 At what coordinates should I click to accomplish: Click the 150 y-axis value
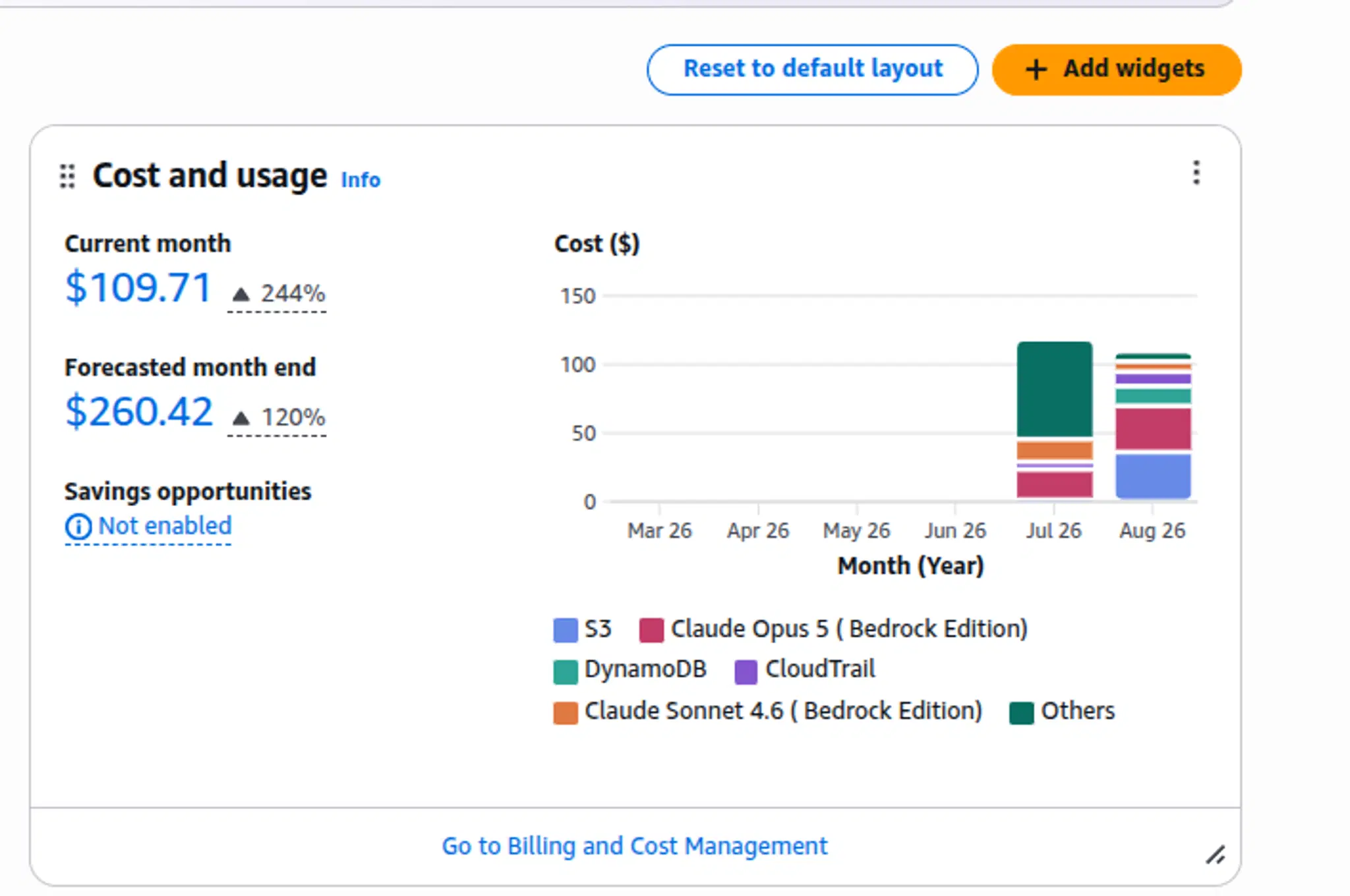point(578,296)
